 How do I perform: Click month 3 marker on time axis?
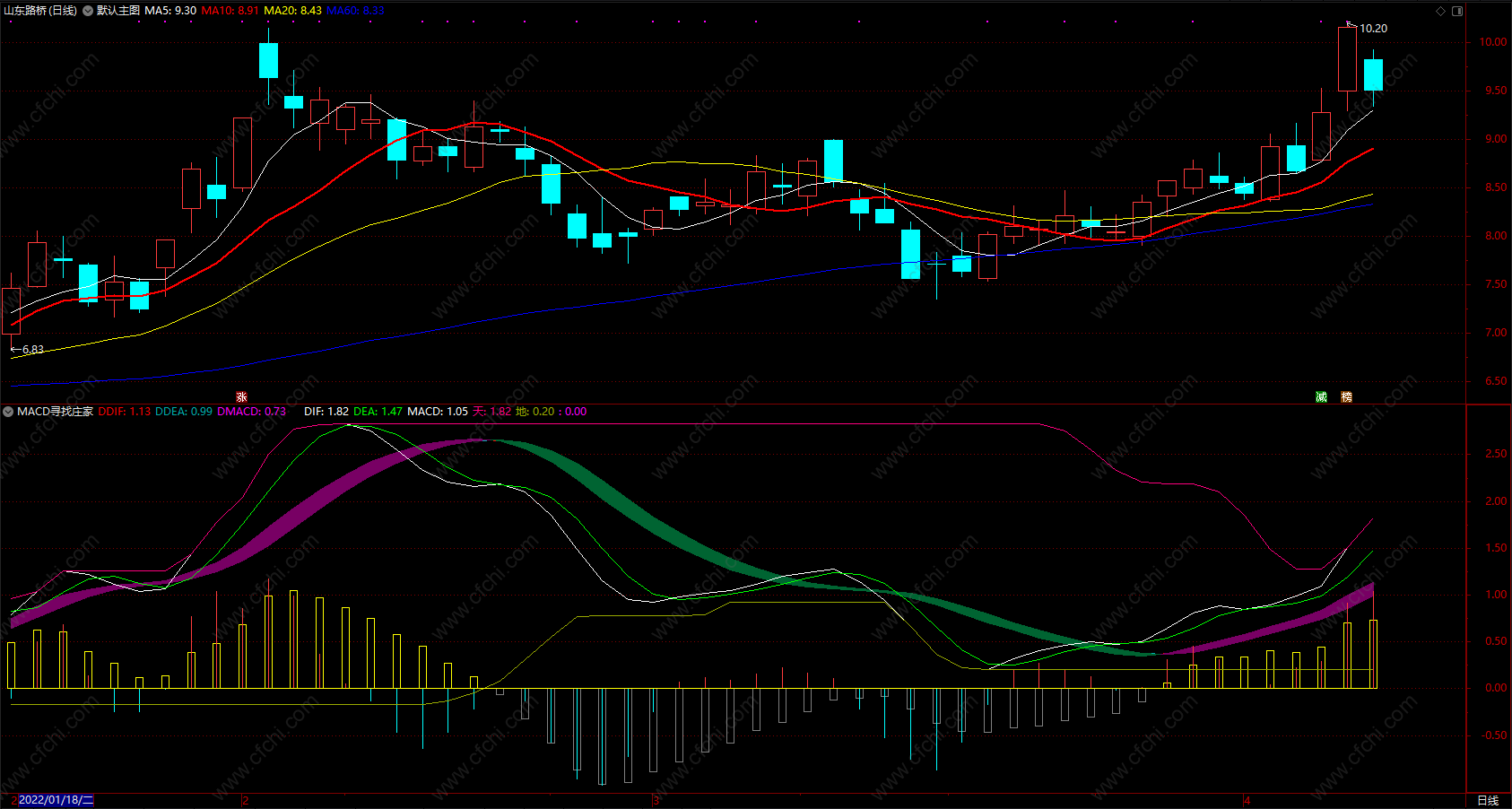click(656, 800)
